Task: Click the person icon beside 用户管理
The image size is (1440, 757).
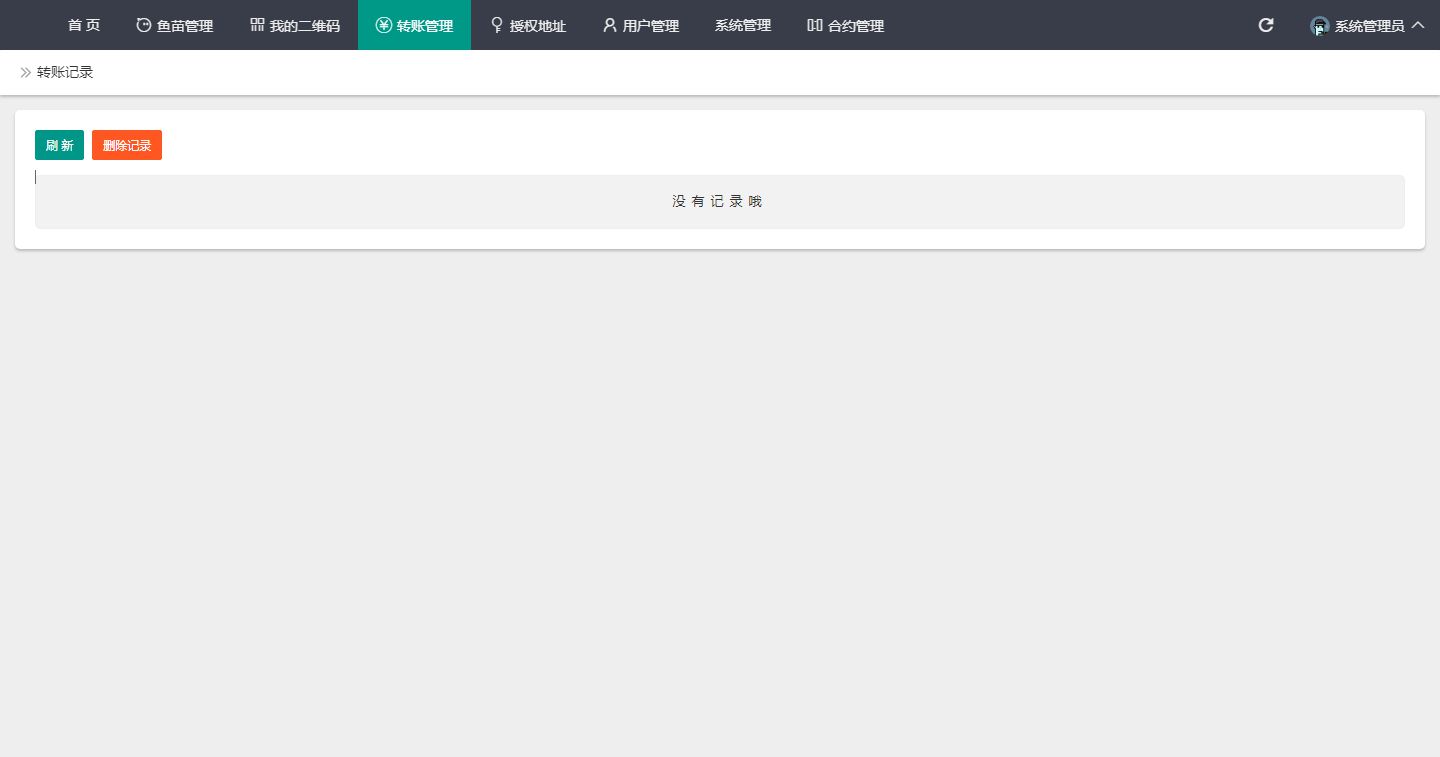Action: pyautogui.click(x=609, y=24)
